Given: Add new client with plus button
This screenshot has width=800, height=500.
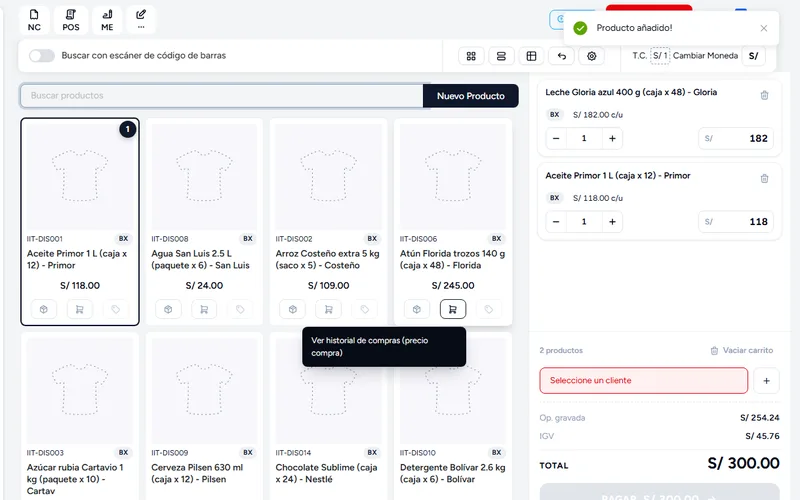Looking at the screenshot, I should click(x=766, y=381).
